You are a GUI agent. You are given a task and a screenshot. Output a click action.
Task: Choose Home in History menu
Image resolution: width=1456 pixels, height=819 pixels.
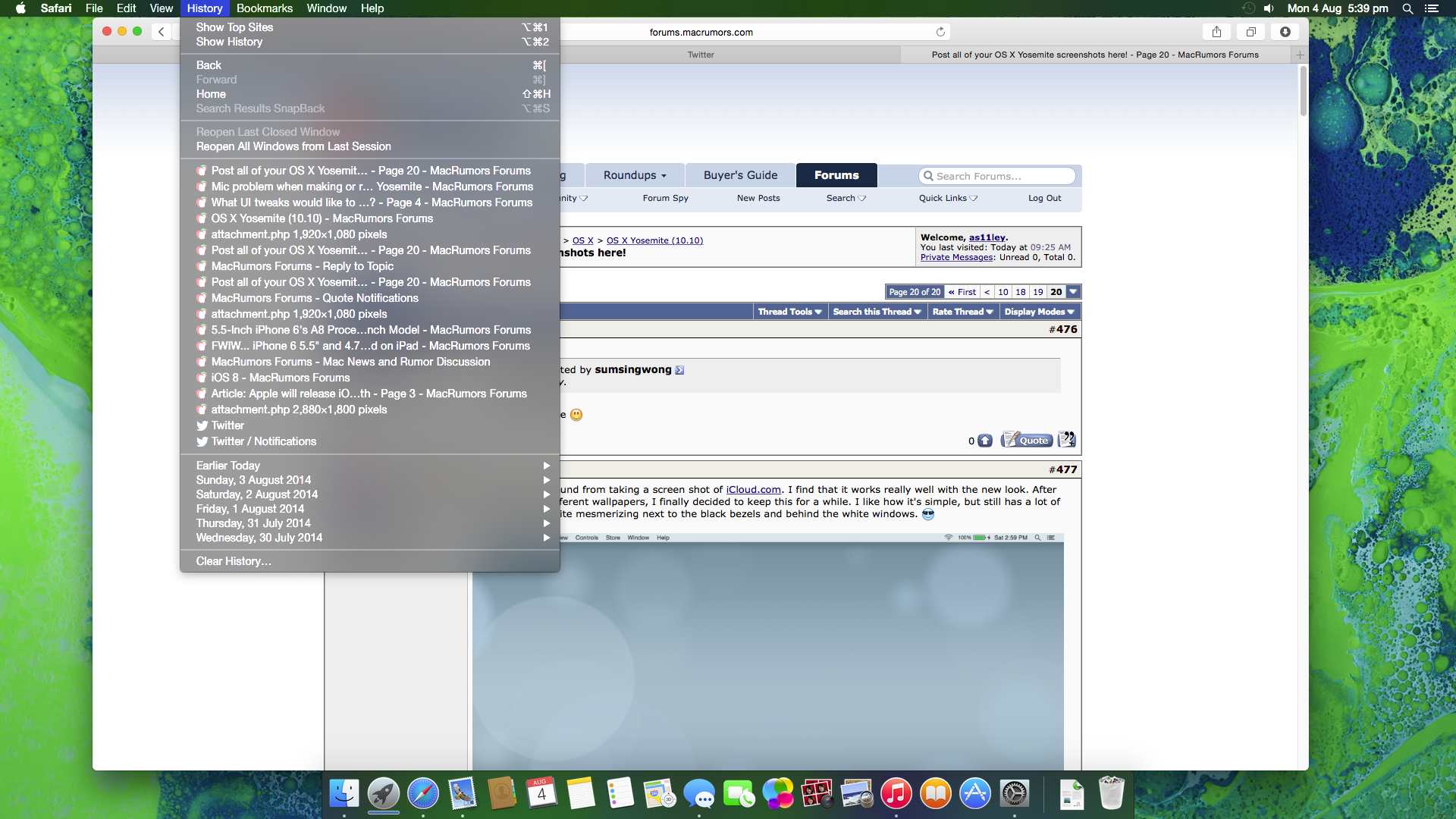[370, 94]
